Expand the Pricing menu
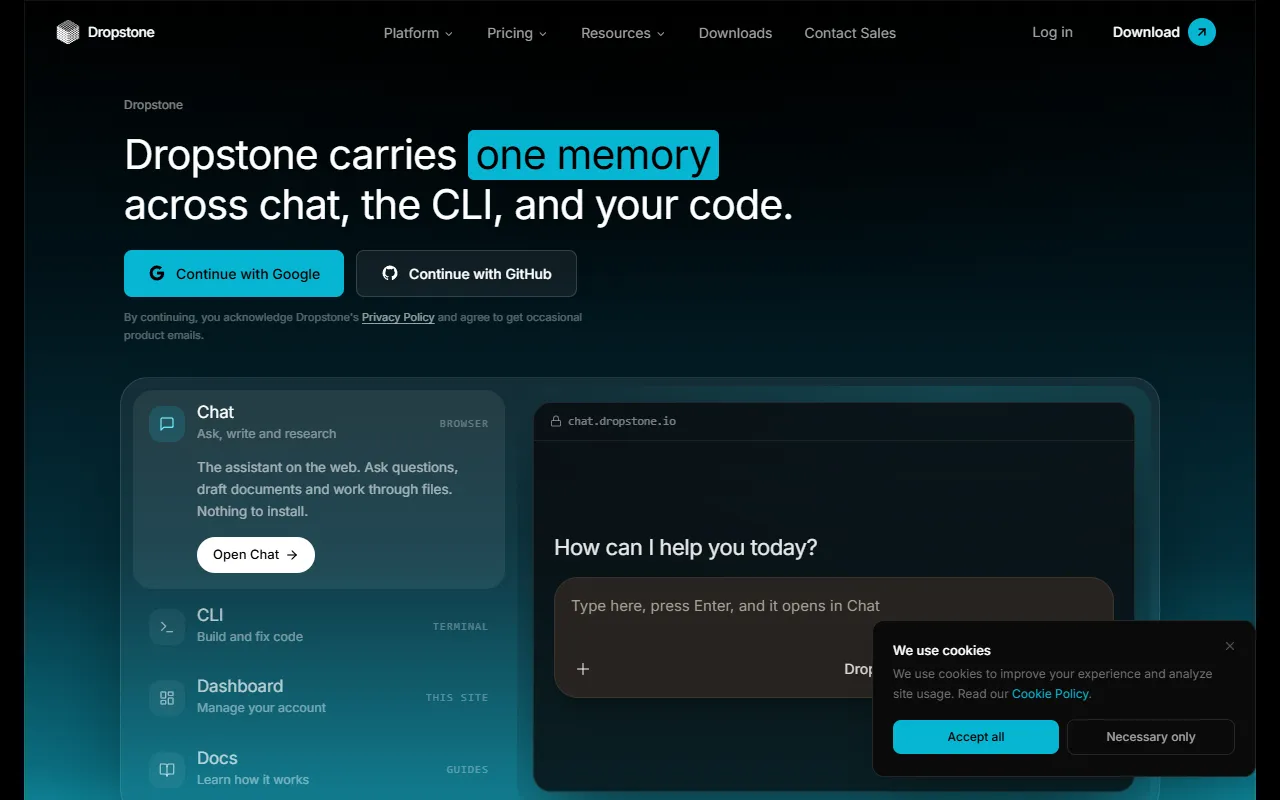This screenshot has width=1280, height=800. tap(517, 33)
